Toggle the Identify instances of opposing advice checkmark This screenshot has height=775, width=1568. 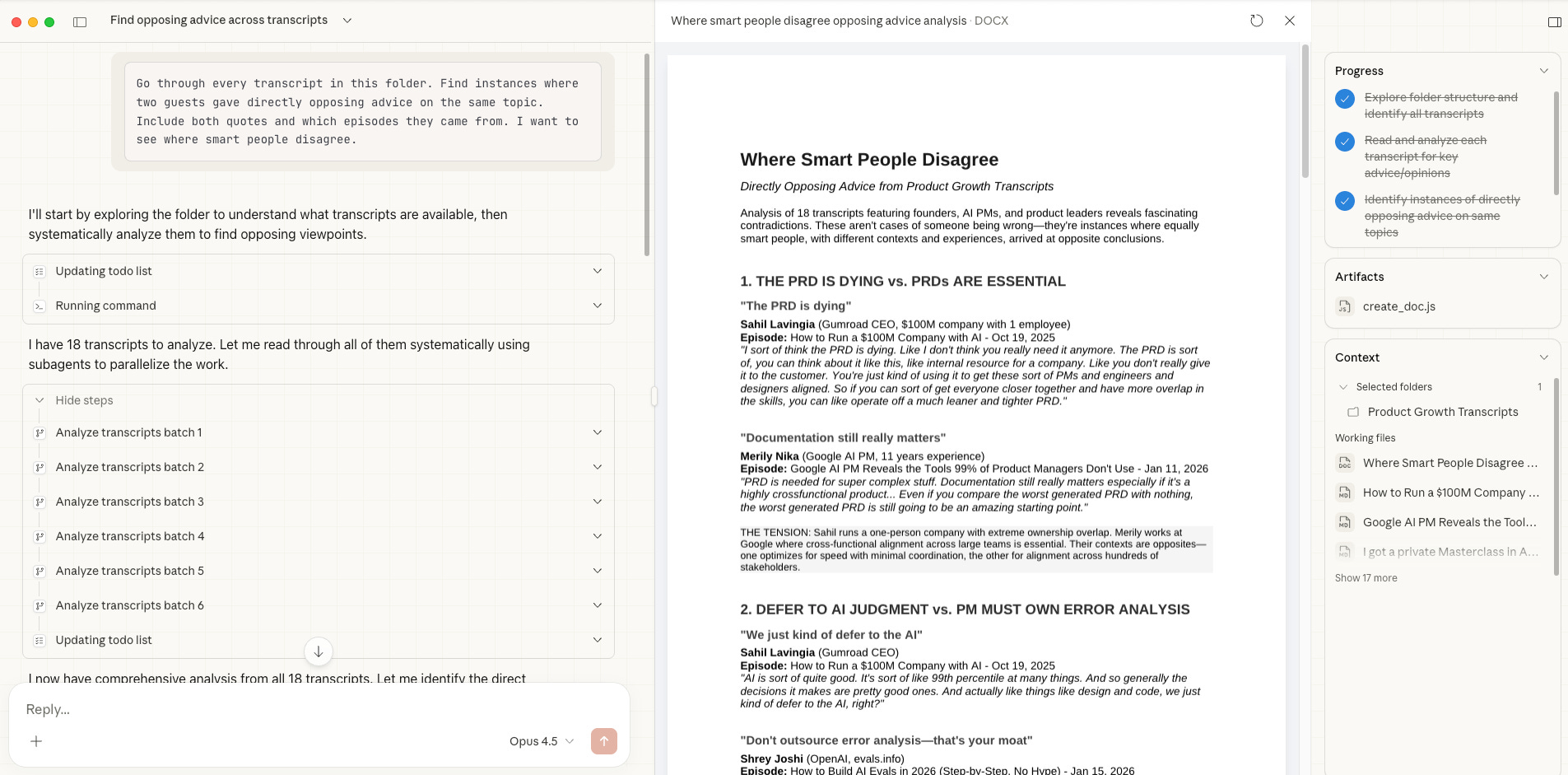pyautogui.click(x=1345, y=201)
